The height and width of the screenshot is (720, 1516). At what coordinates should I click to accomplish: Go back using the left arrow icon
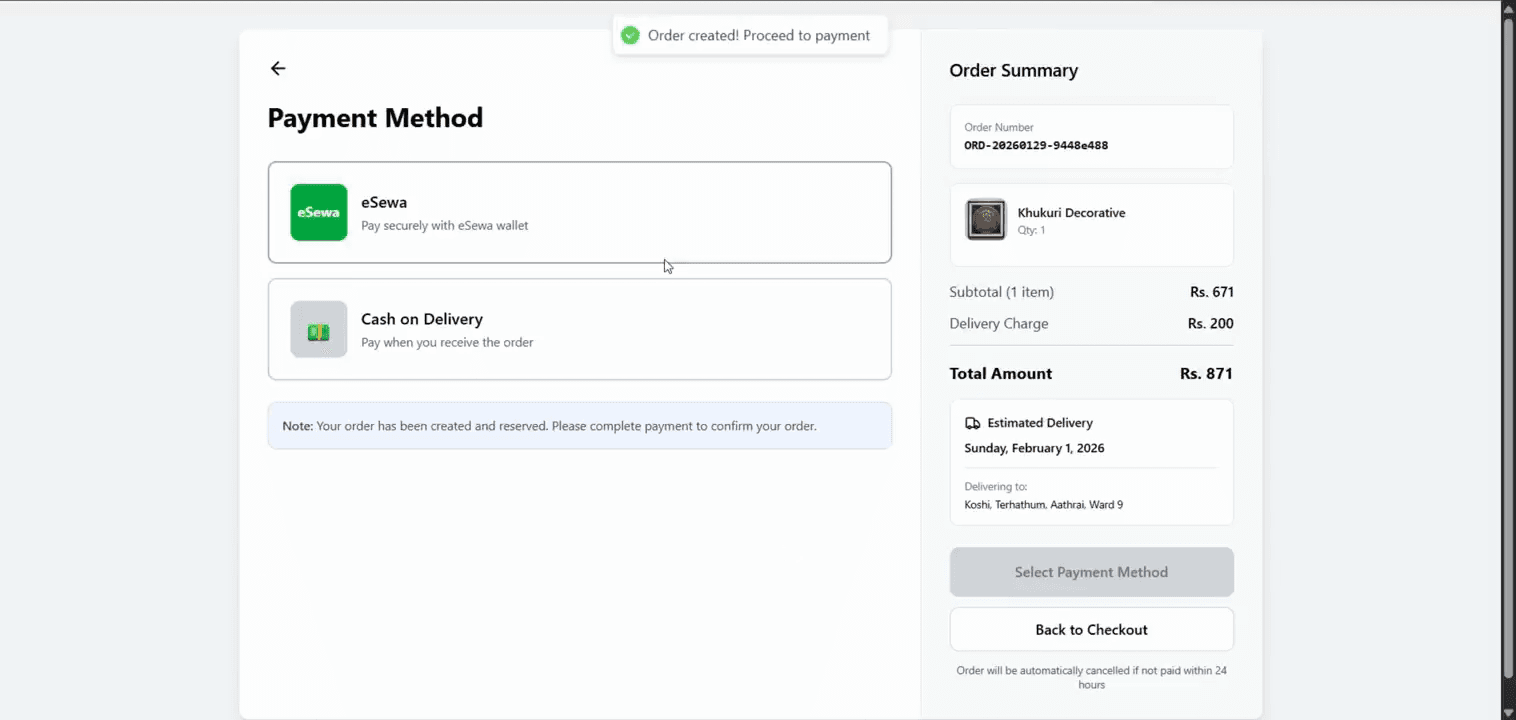(278, 68)
